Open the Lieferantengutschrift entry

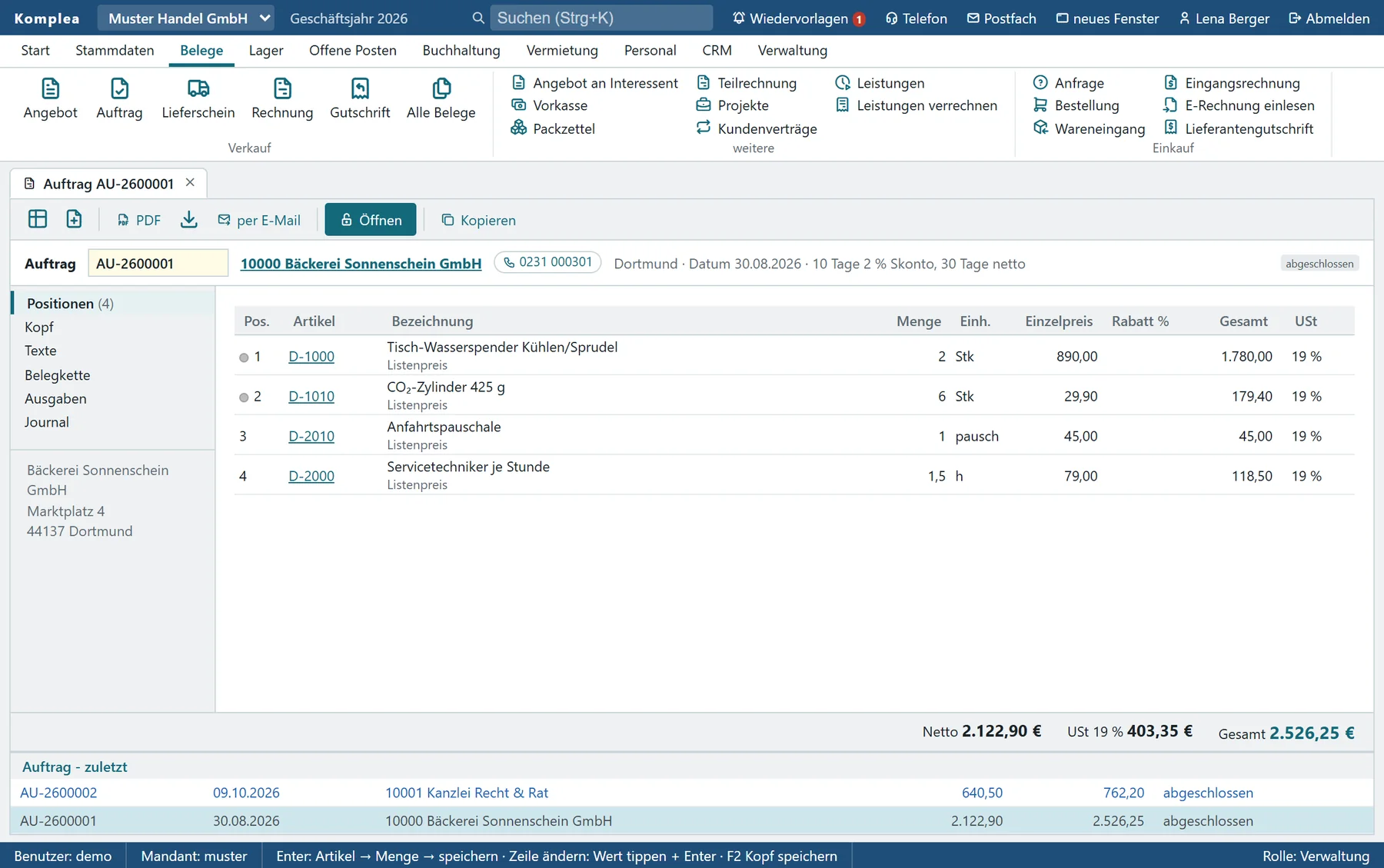(1239, 128)
